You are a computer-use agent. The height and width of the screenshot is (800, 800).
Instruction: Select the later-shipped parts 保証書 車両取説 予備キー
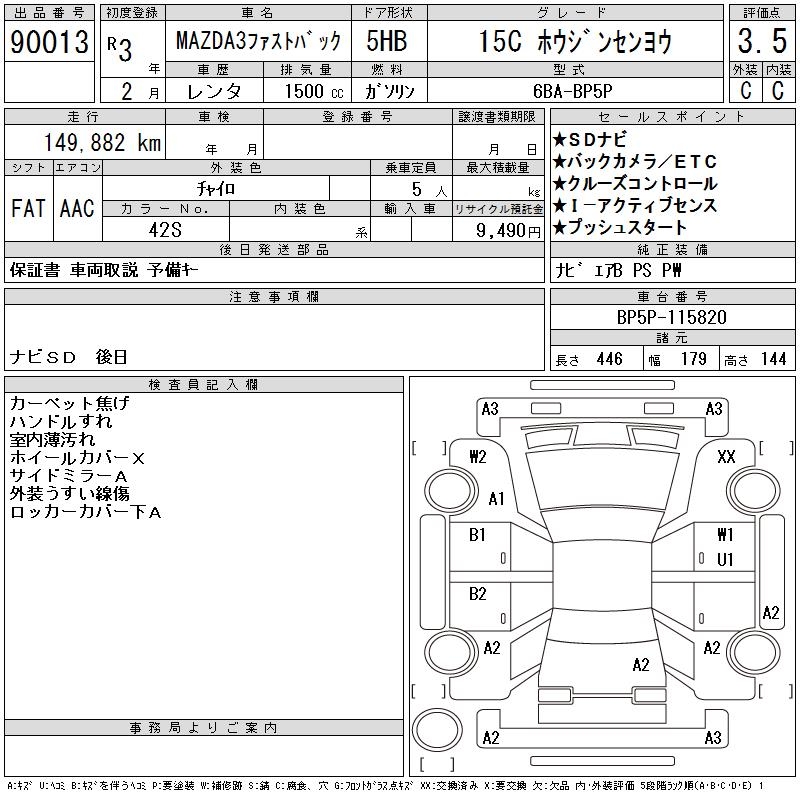(x=104, y=270)
